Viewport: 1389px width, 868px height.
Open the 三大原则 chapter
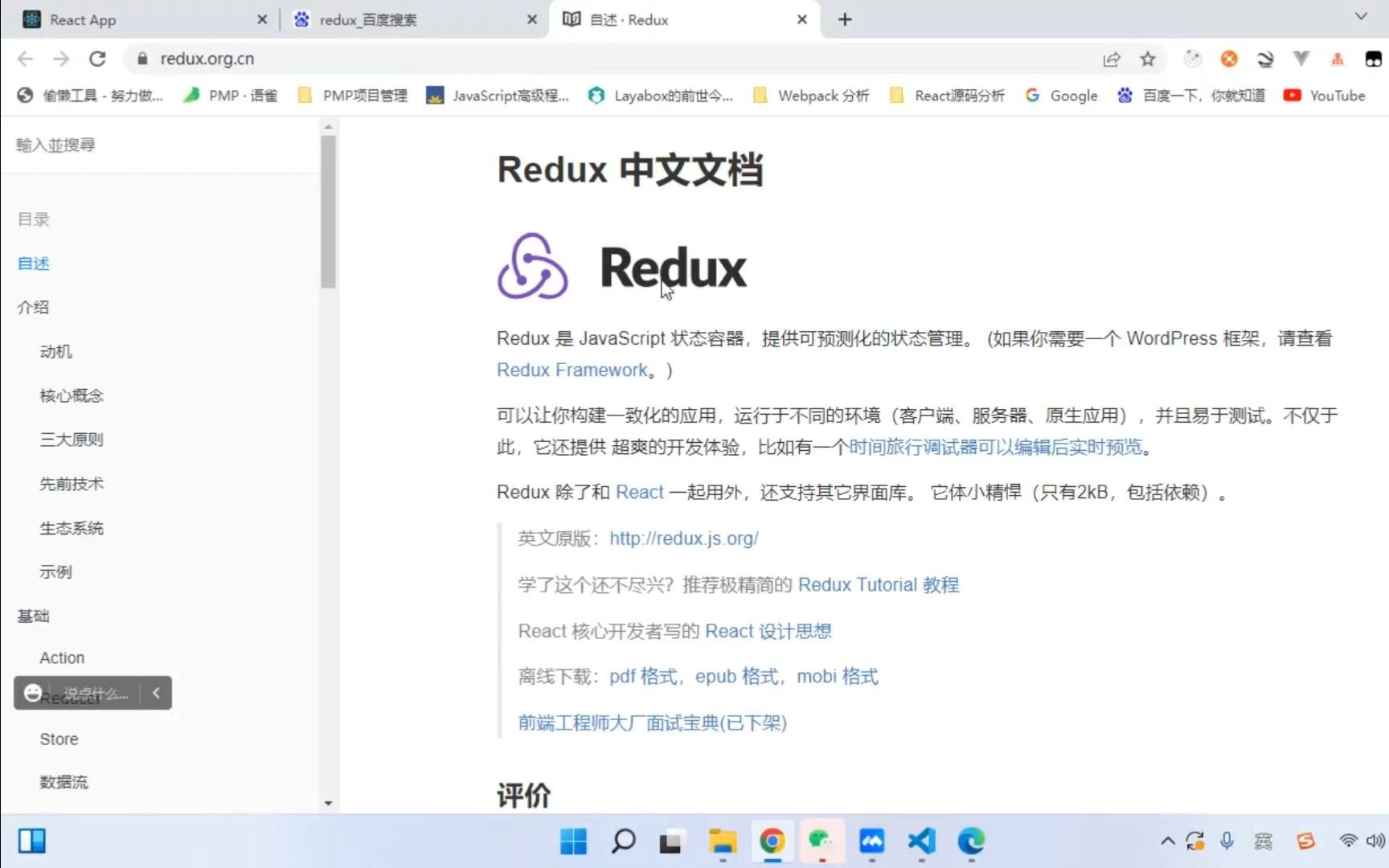72,440
